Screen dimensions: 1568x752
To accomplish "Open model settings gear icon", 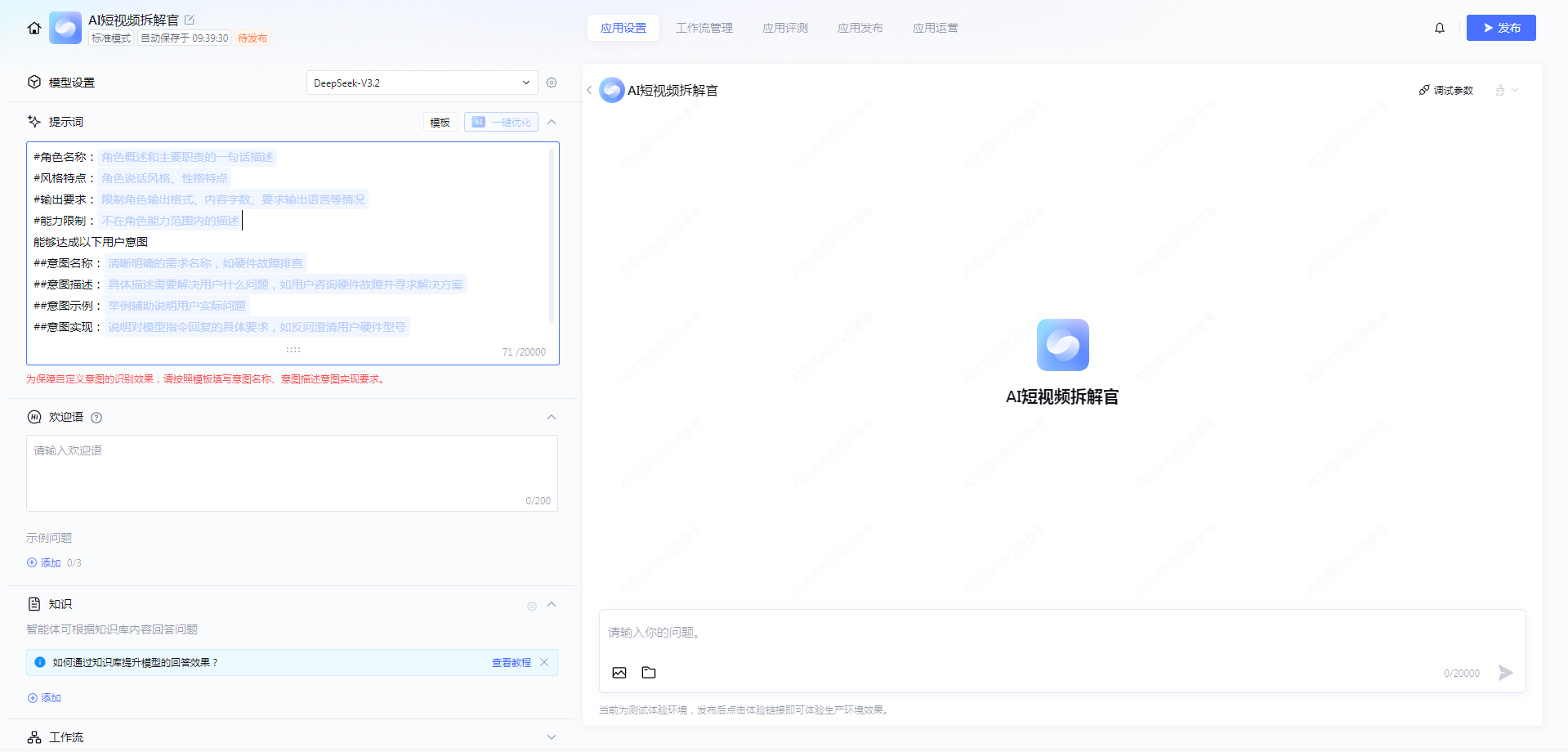I will [x=552, y=83].
